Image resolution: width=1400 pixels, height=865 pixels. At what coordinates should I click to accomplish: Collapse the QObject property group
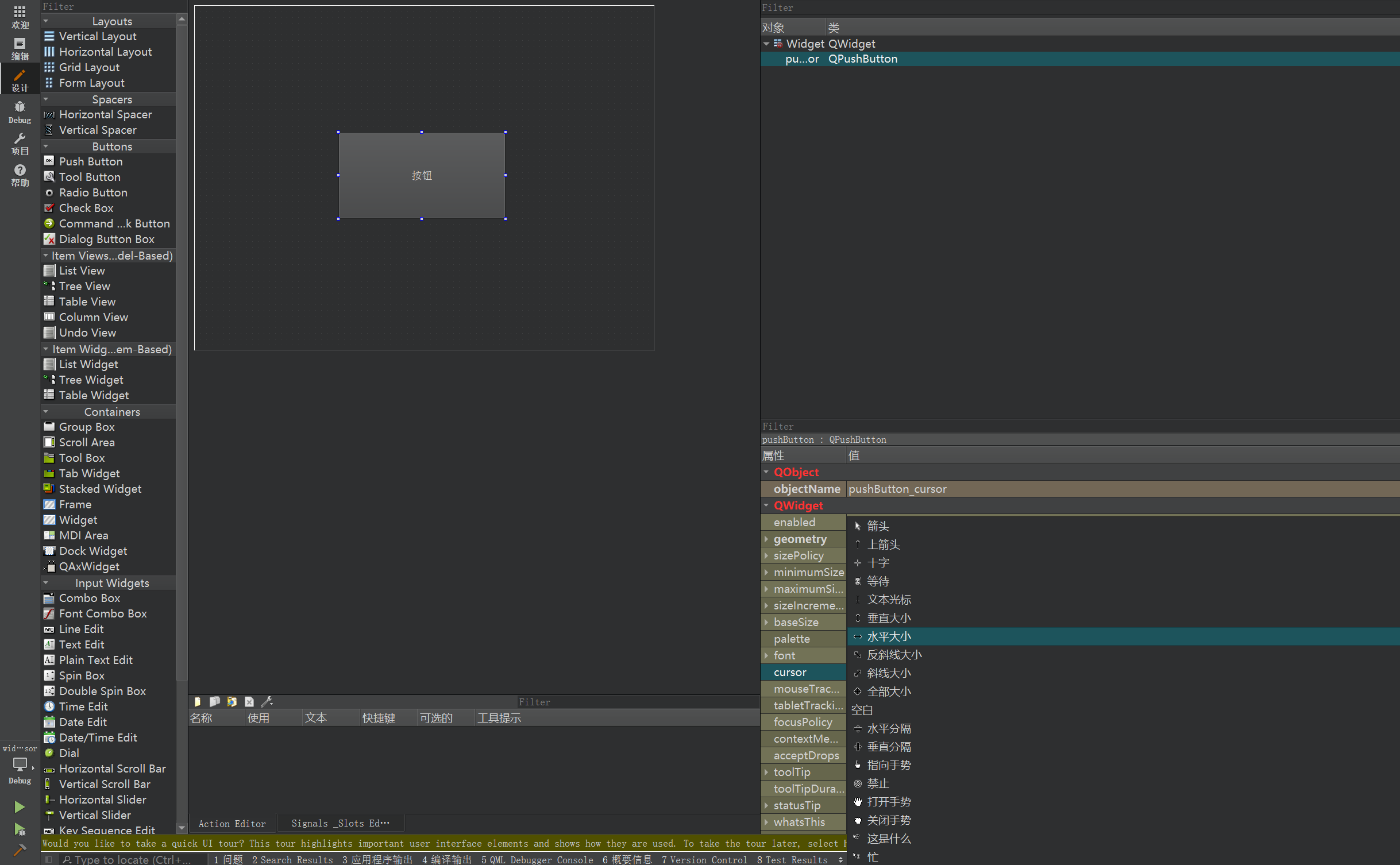pos(766,472)
